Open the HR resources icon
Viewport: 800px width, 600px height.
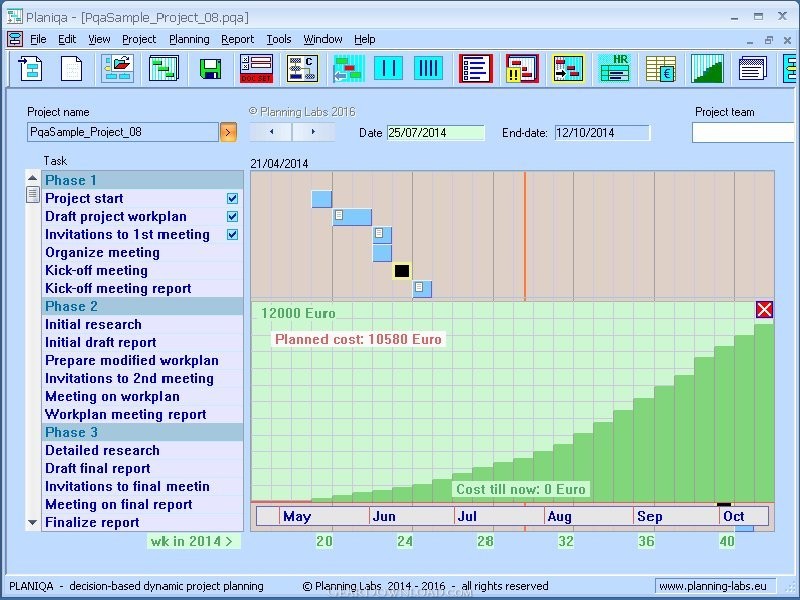[x=614, y=68]
